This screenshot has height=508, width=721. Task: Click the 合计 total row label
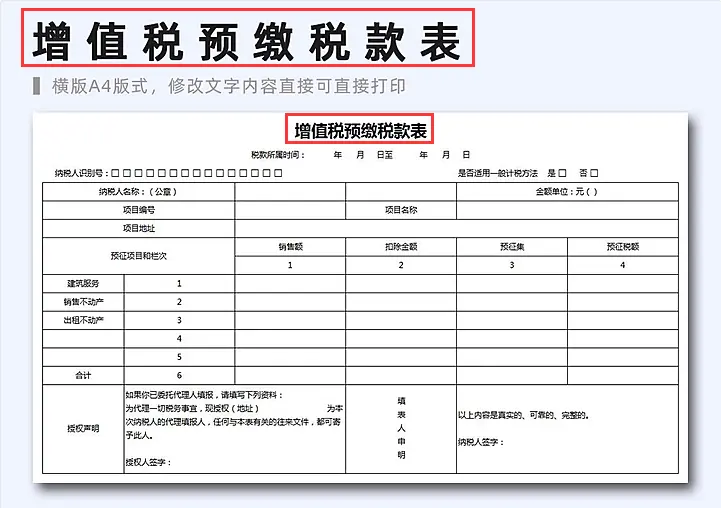pos(82,375)
